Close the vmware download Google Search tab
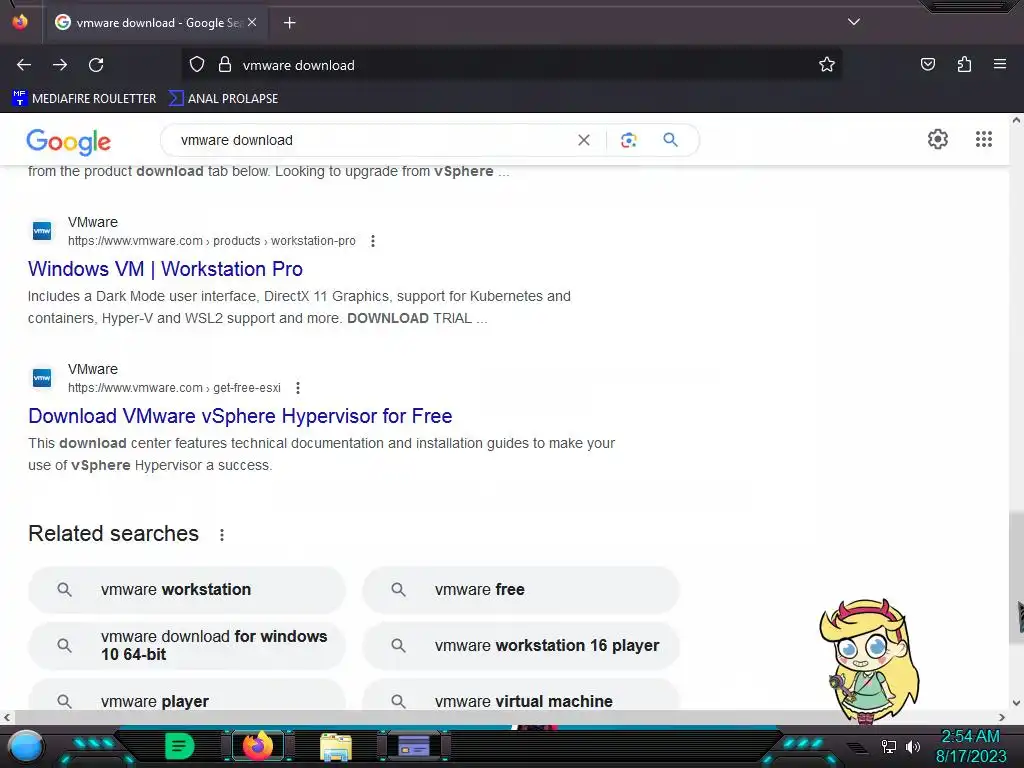The image size is (1024, 768). coord(252,22)
